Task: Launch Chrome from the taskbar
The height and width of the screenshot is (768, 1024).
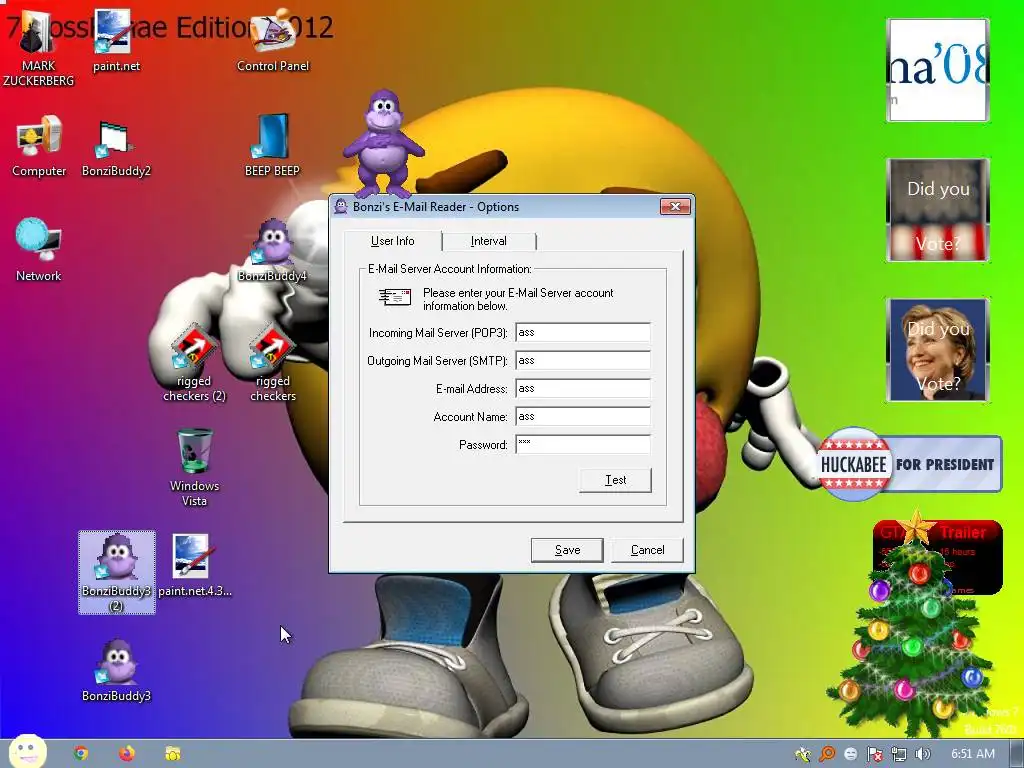Action: [x=81, y=754]
